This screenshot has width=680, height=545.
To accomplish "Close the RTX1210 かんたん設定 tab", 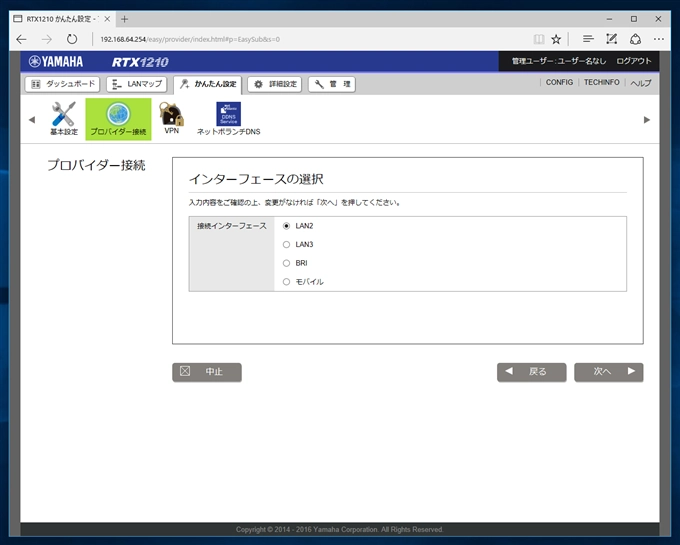I will pyautogui.click(x=107, y=19).
